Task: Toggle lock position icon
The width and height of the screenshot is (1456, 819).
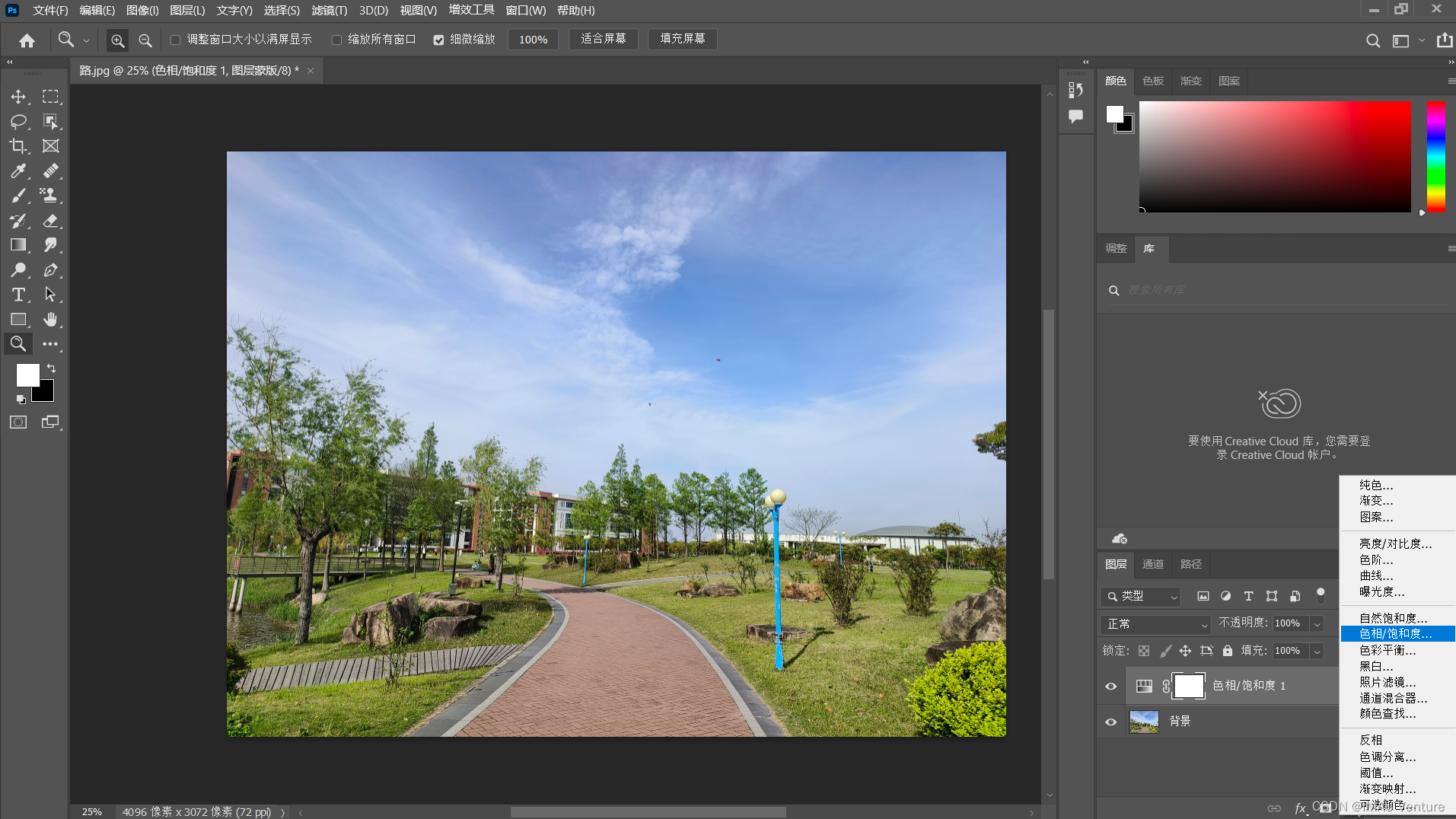Action: (x=1185, y=651)
